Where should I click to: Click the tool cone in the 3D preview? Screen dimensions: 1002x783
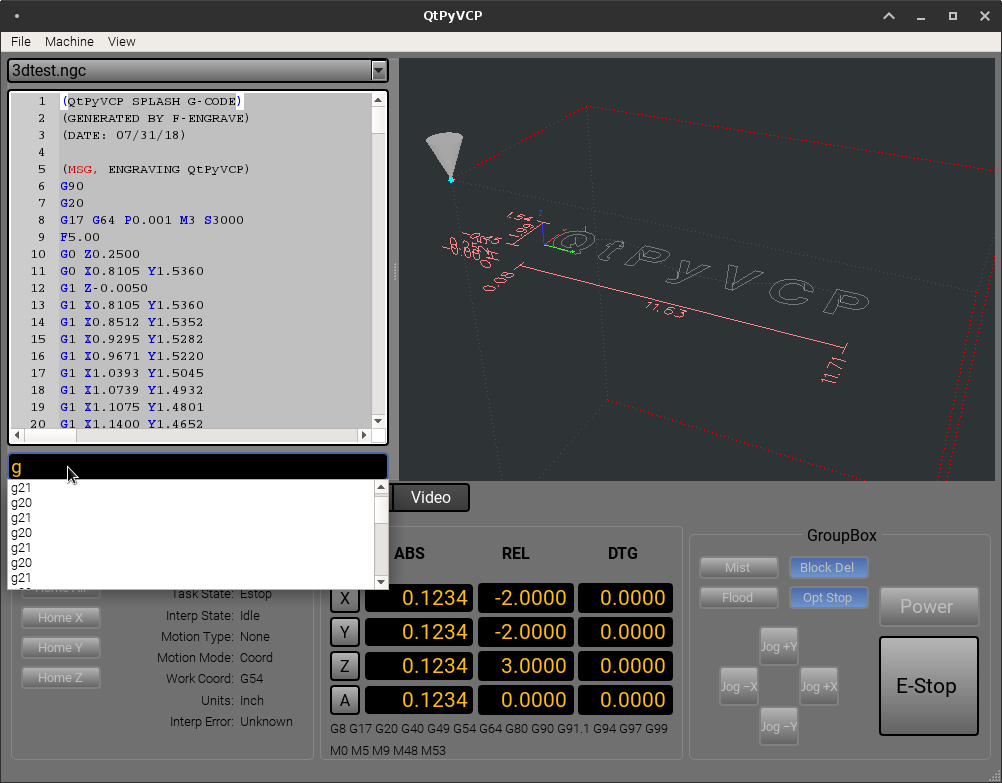pos(445,155)
